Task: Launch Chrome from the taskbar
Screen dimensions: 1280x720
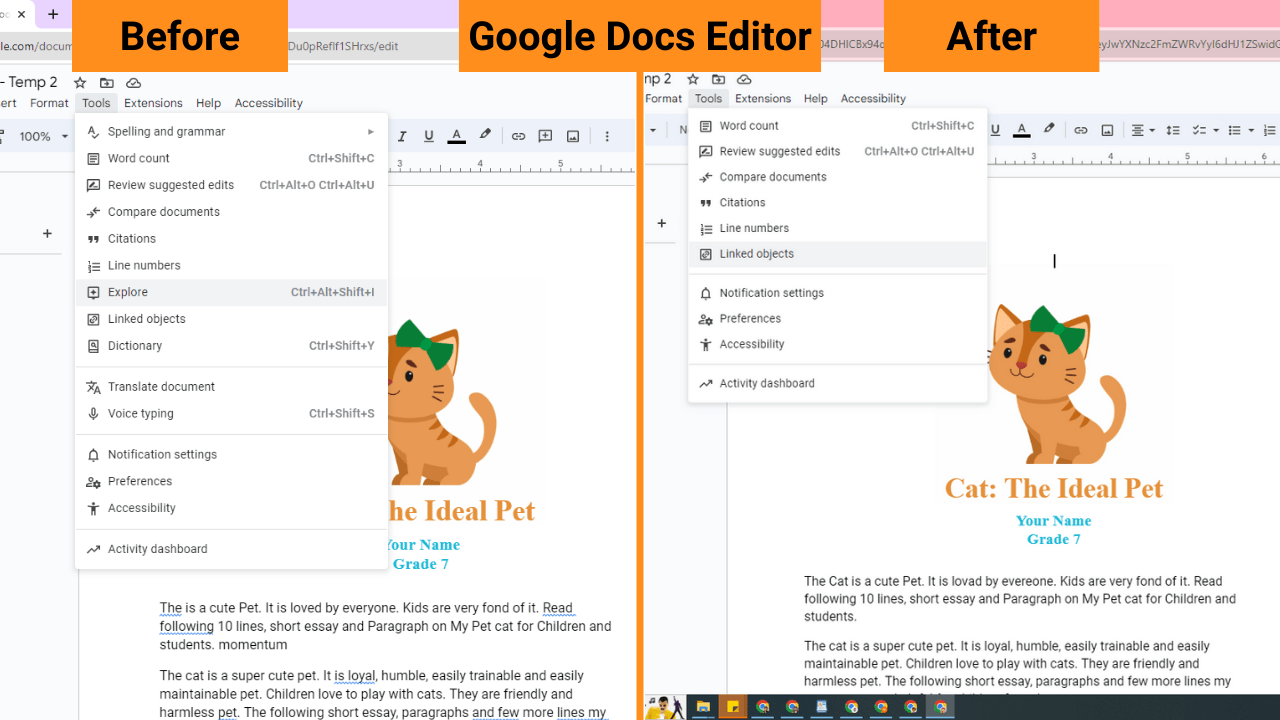Action: coord(762,707)
